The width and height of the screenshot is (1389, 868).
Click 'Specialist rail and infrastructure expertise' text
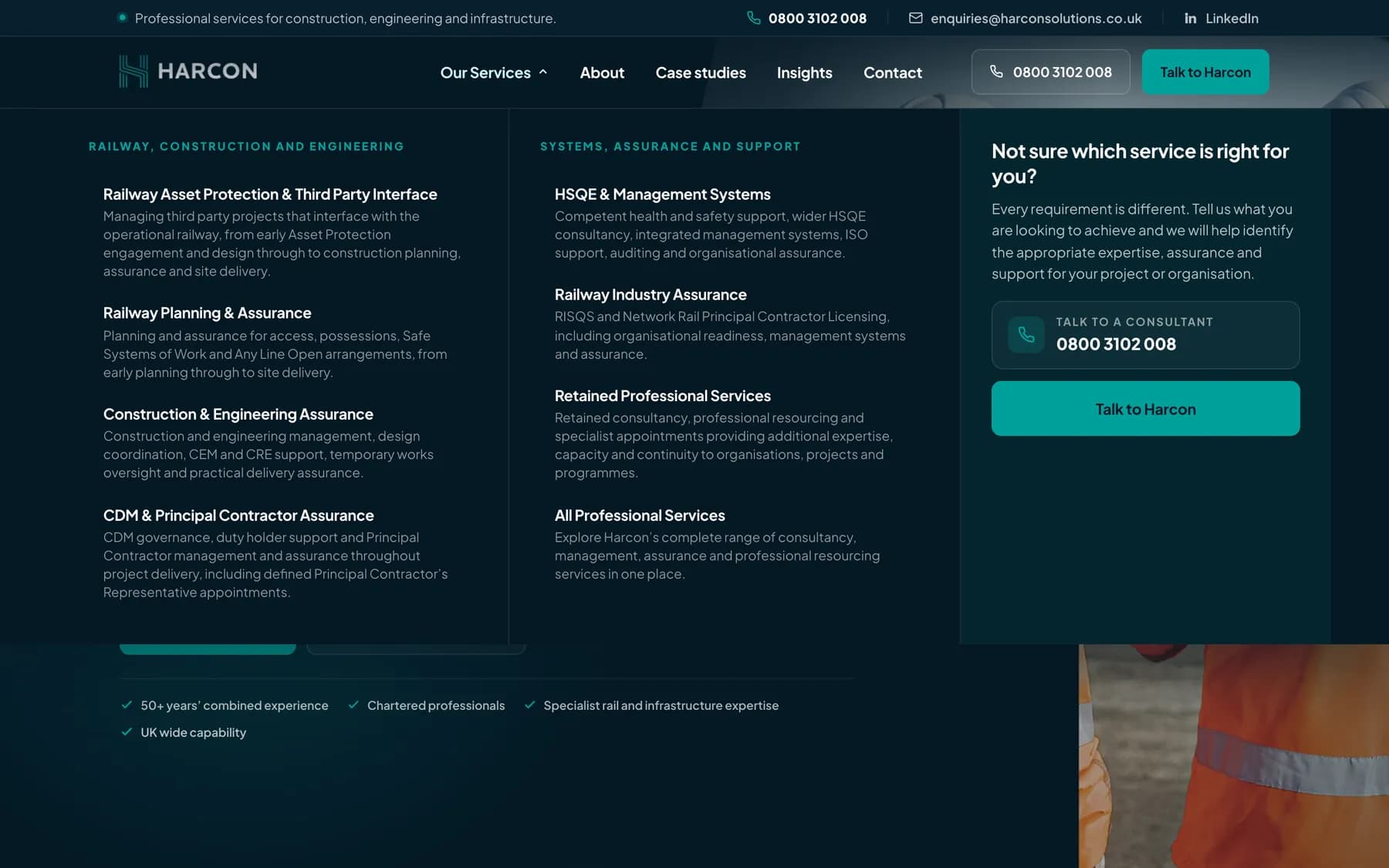click(x=661, y=705)
